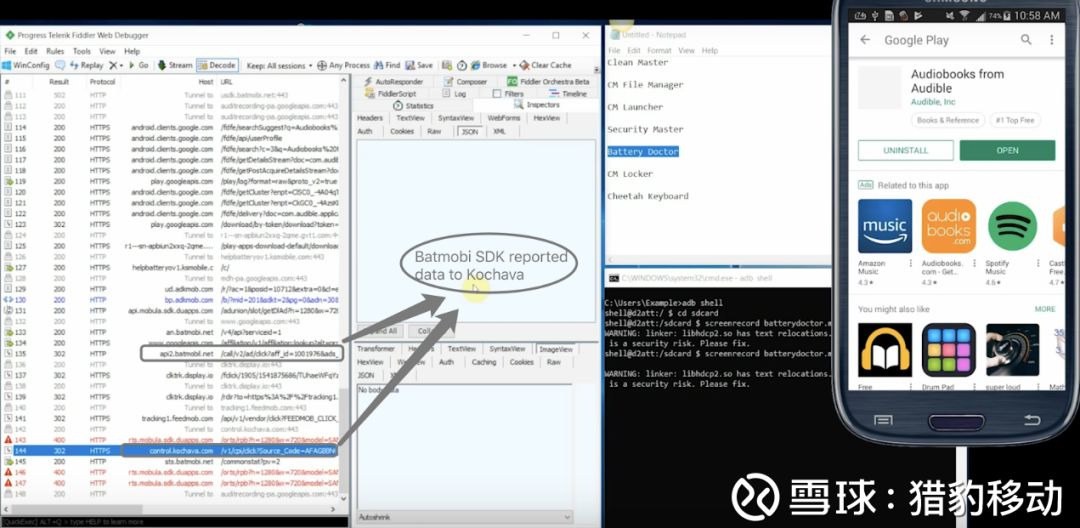This screenshot has height=528, width=1080.
Task: Tap the back arrow in Google Play
Action: 865,40
